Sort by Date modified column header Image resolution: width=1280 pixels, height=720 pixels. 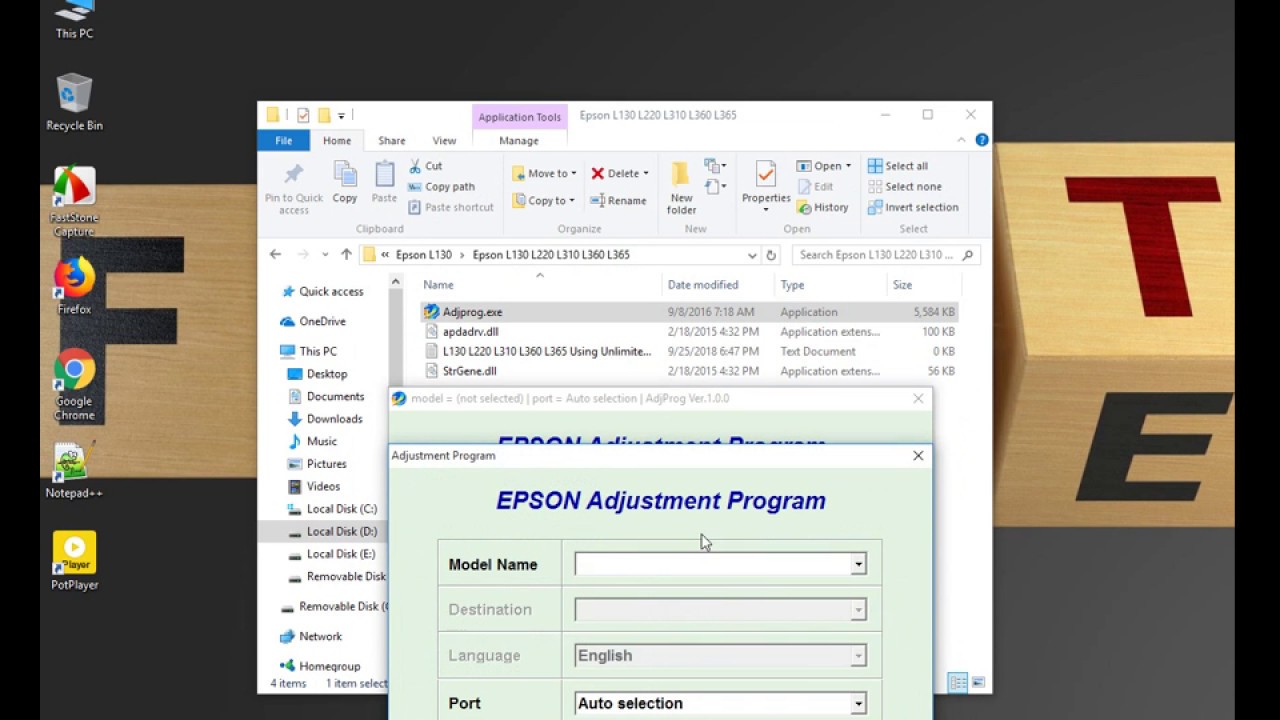[703, 285]
